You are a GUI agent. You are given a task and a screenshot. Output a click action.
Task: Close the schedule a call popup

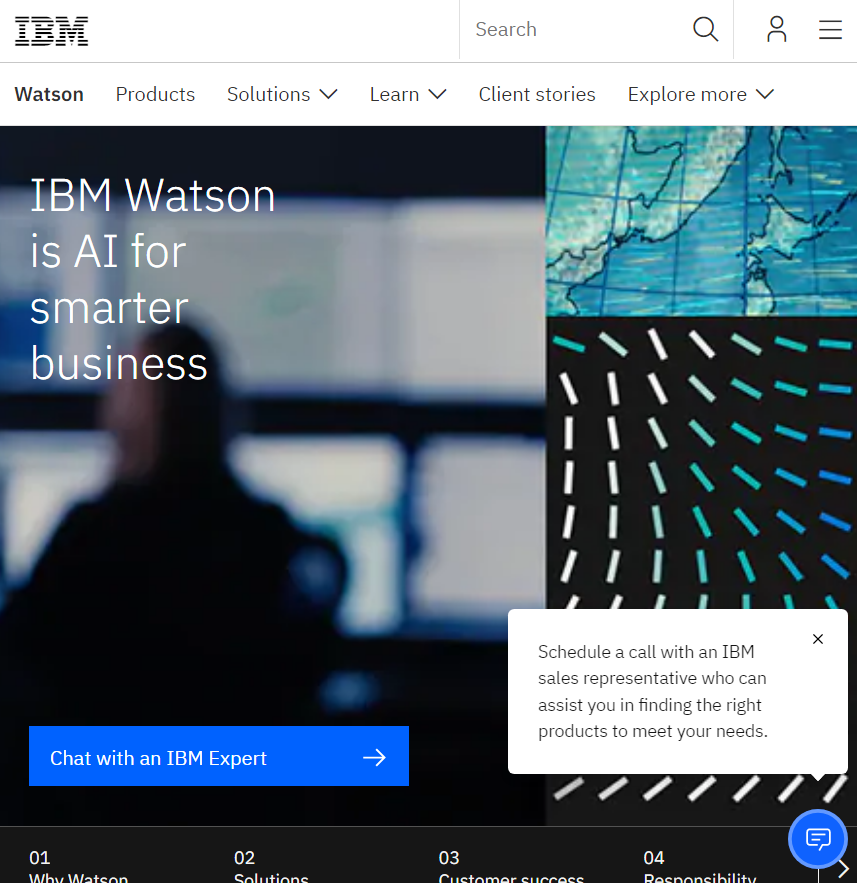click(818, 639)
